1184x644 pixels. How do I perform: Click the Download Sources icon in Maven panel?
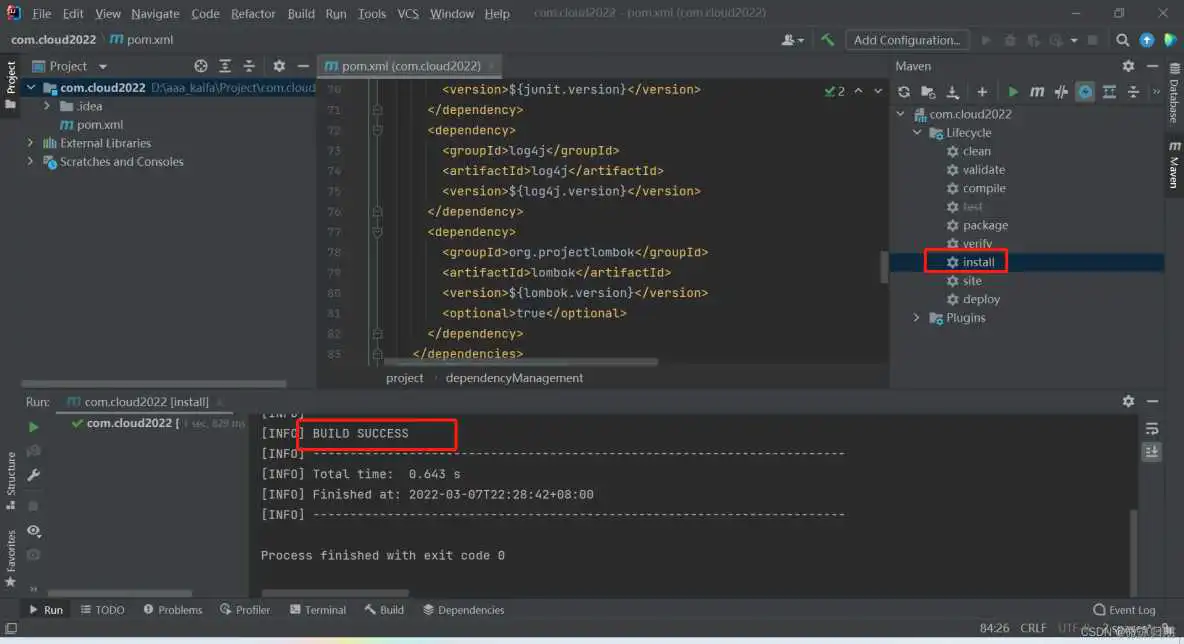(x=953, y=92)
